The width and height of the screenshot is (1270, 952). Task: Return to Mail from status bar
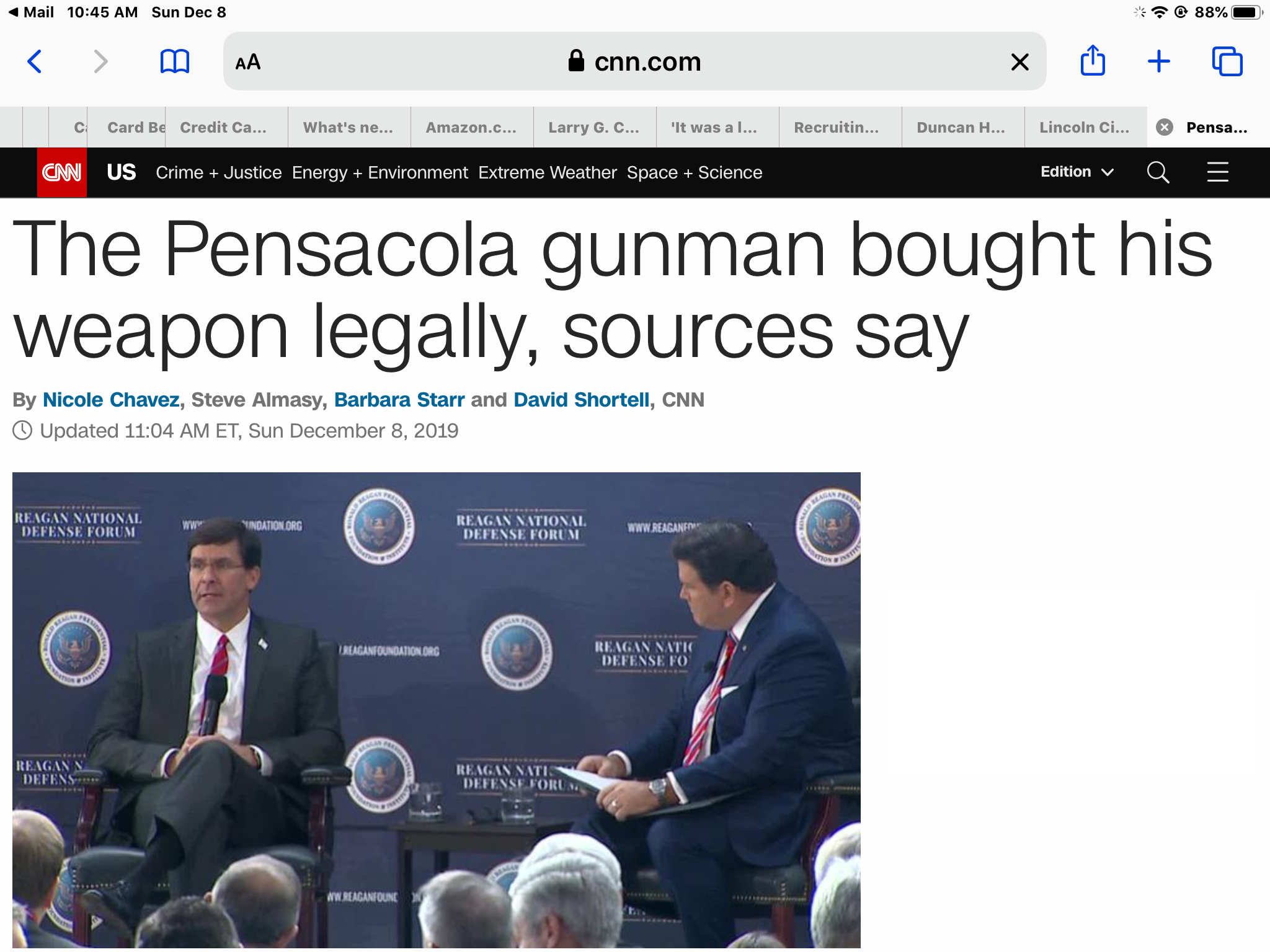click(31, 12)
